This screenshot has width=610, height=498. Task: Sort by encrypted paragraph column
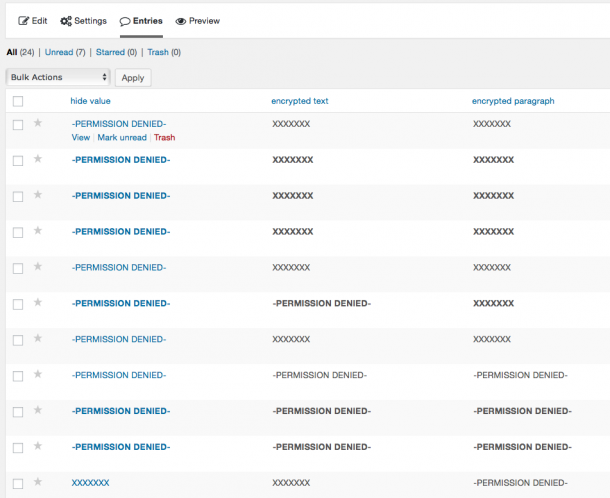[513, 101]
